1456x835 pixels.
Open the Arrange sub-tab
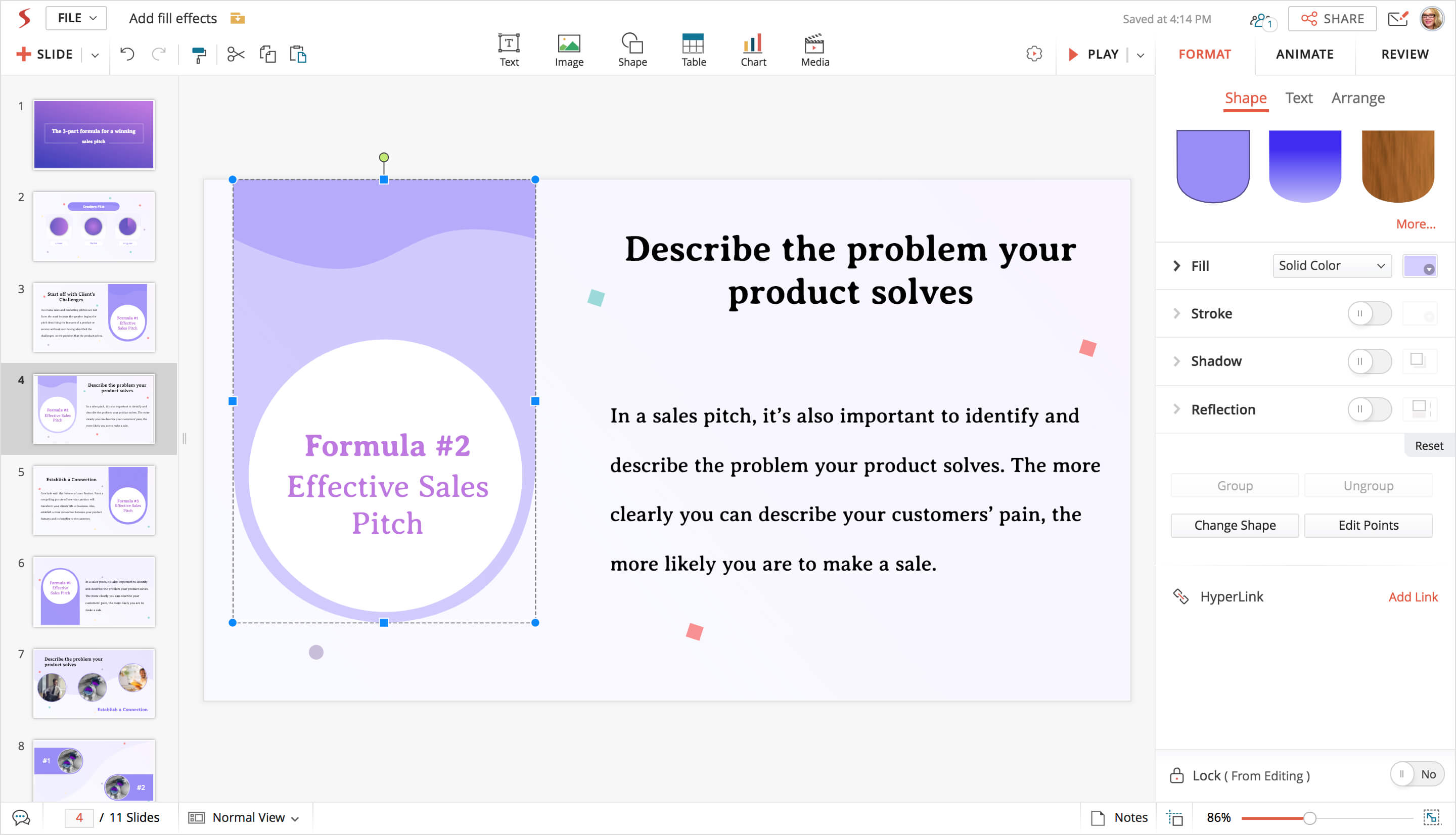(x=1357, y=98)
